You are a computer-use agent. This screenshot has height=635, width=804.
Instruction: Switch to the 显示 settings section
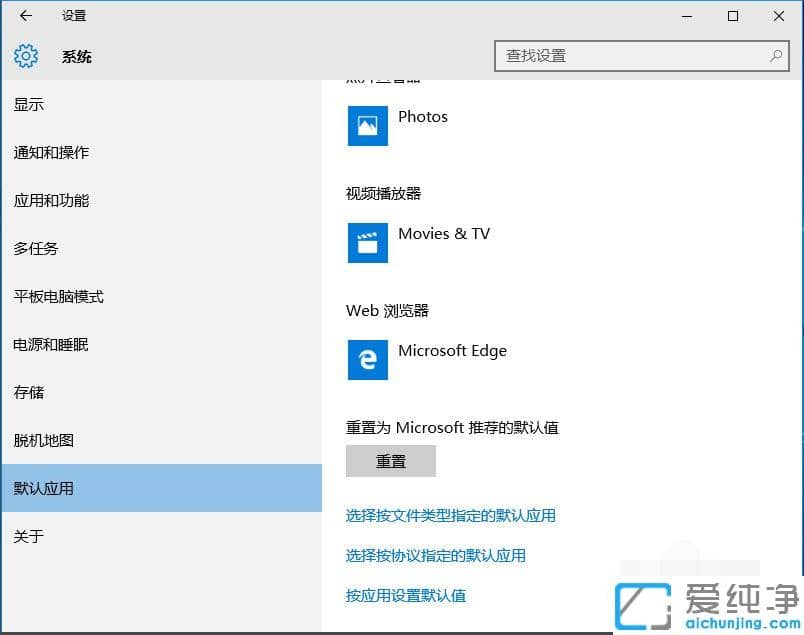coord(29,104)
